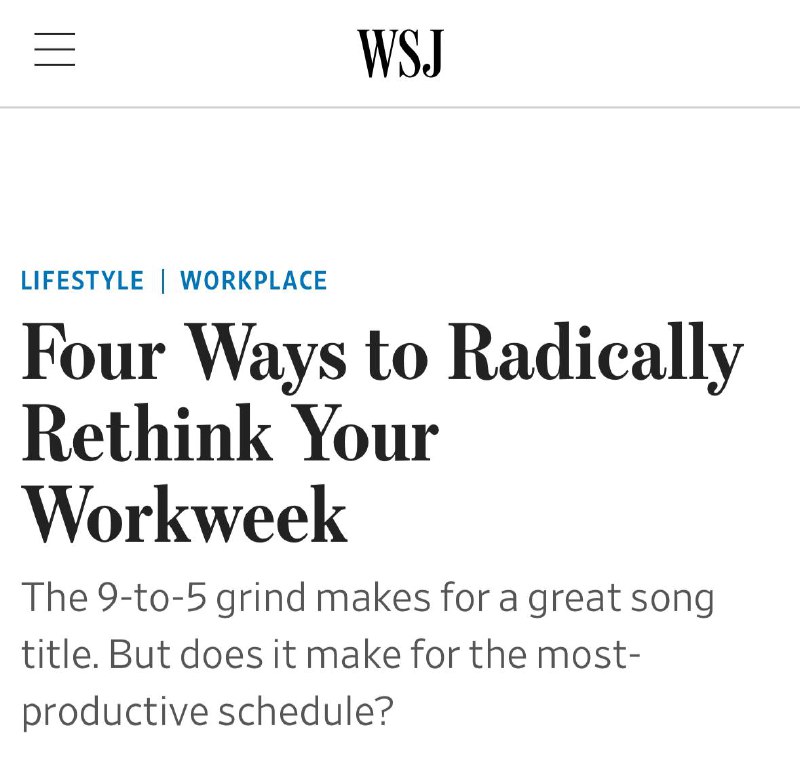Click the headline word "to"
The height and width of the screenshot is (763, 800).
click(397, 356)
